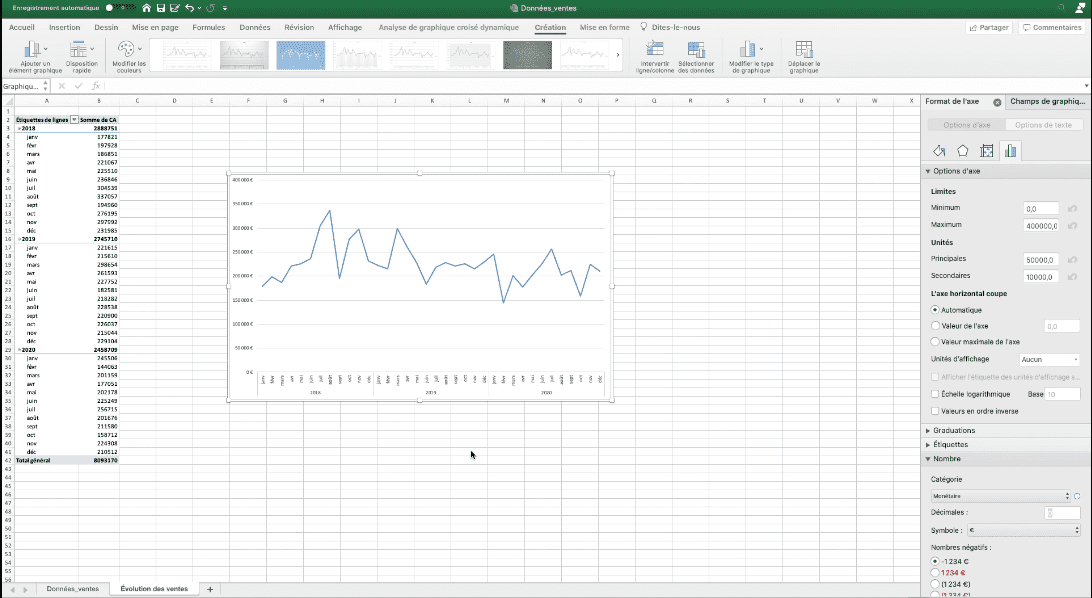Click the Commentaires button
The width and height of the screenshot is (1092, 598).
[x=1053, y=27]
